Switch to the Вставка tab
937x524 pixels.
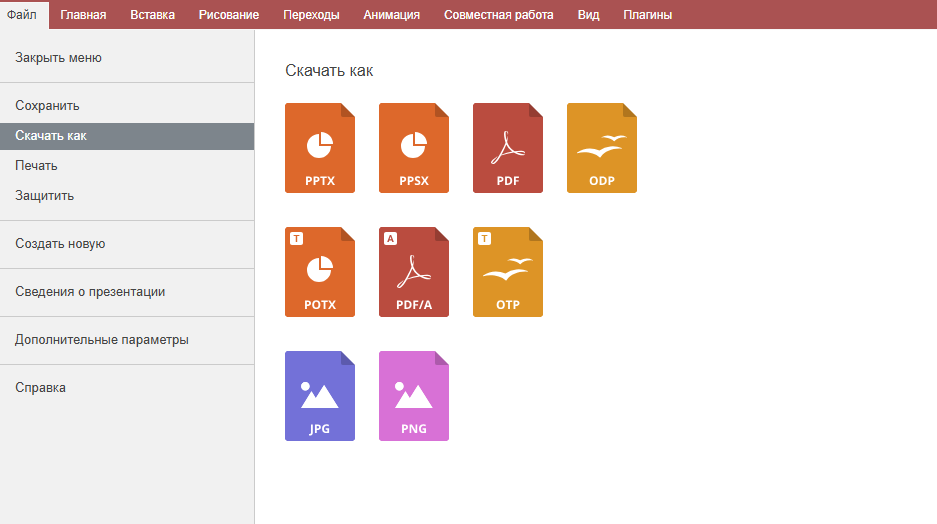[x=152, y=15]
